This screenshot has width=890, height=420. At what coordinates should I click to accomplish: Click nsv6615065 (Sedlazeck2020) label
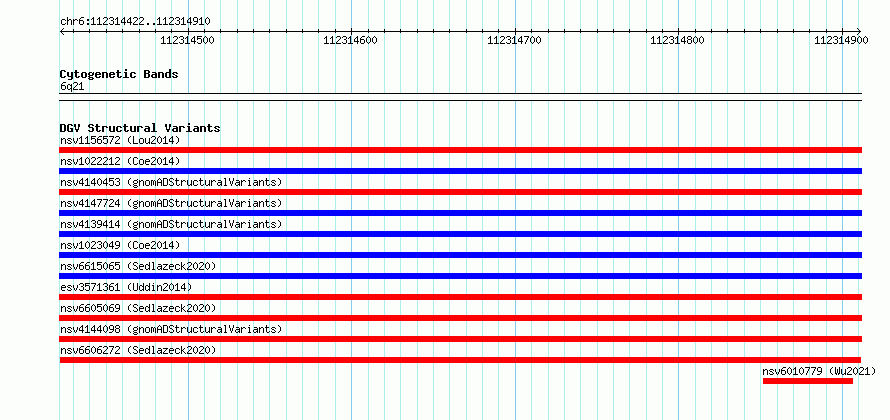coord(138,266)
